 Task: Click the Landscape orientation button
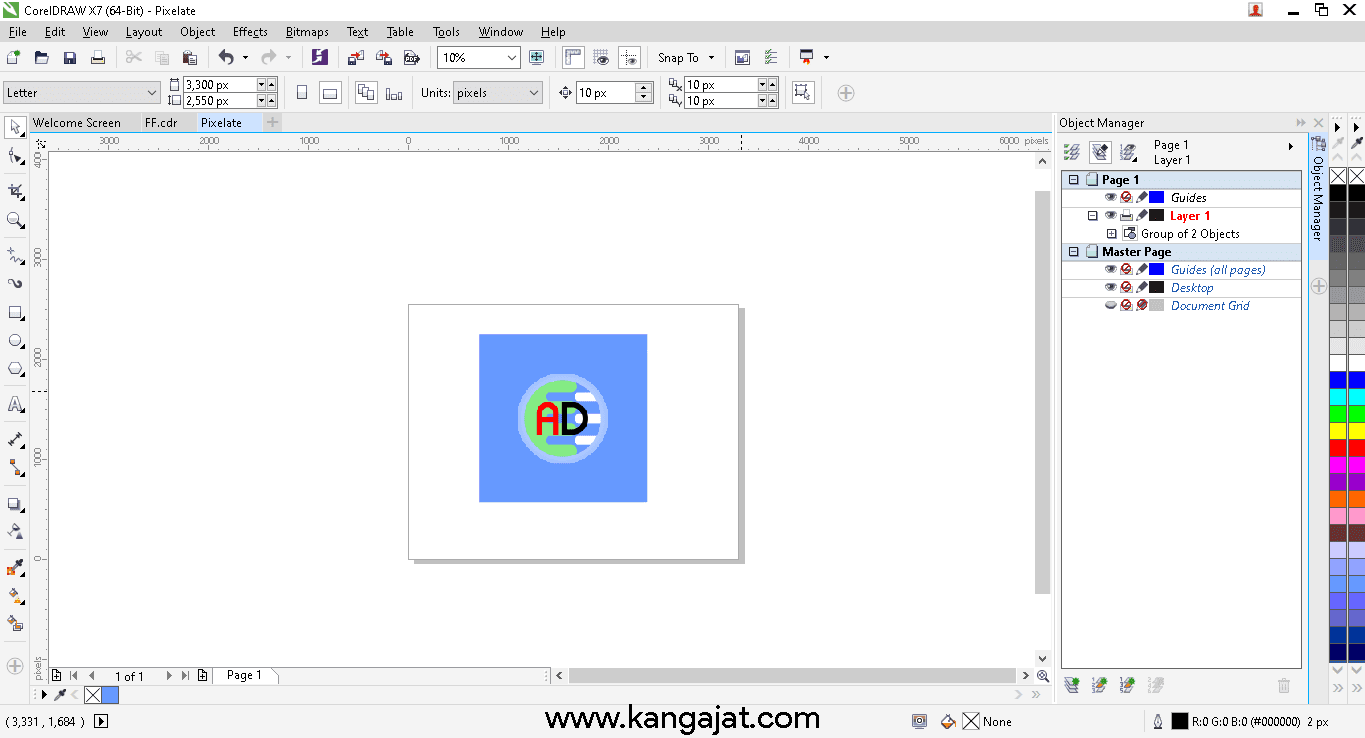pos(330,93)
